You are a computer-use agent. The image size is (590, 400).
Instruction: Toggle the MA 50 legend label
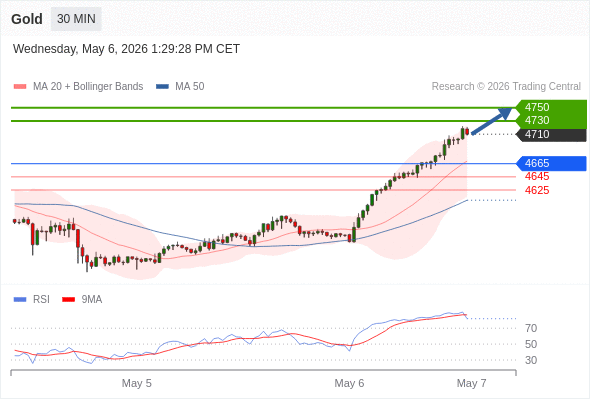190,87
